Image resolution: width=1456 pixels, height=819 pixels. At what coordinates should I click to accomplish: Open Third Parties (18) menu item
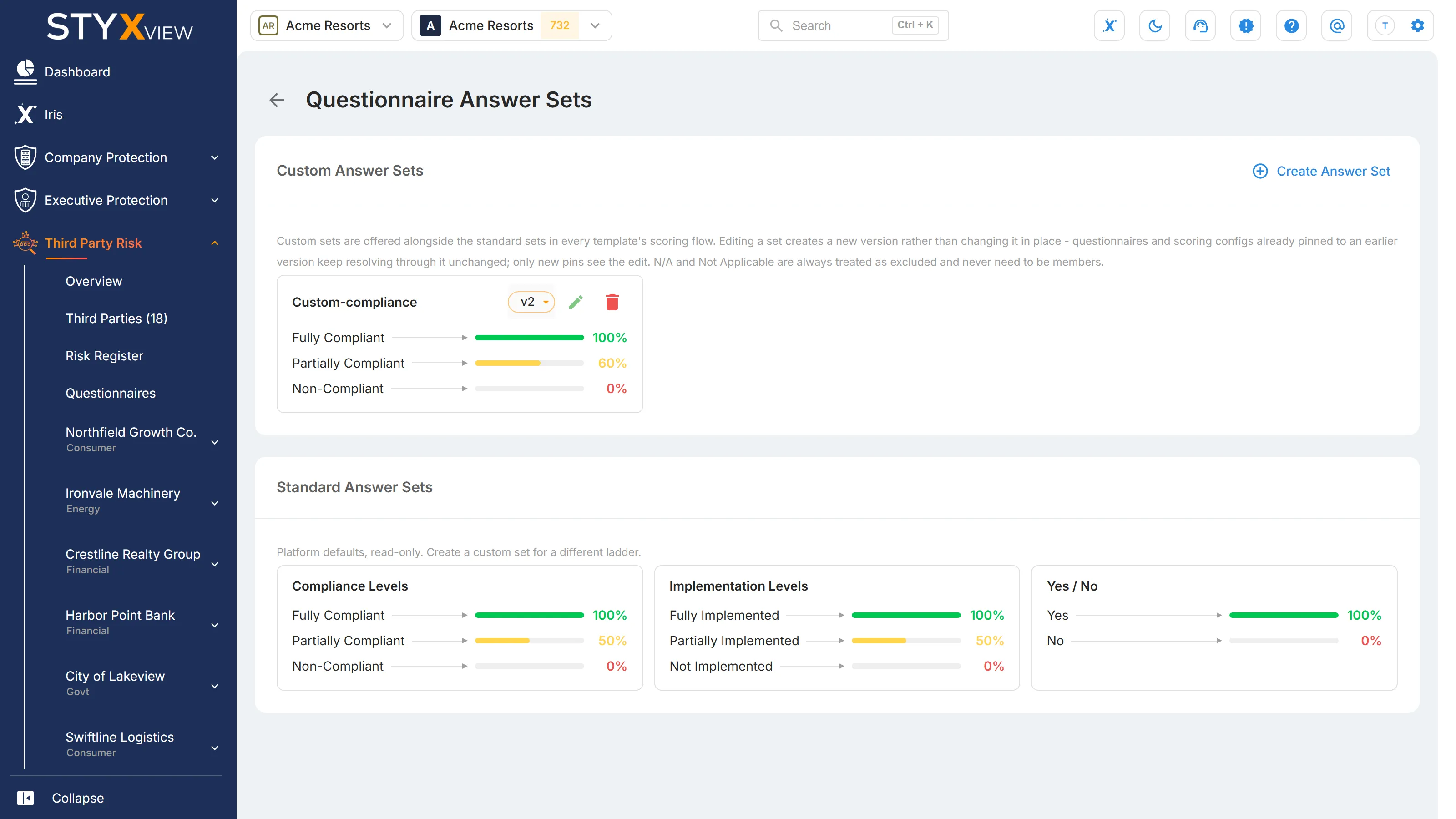tap(116, 318)
